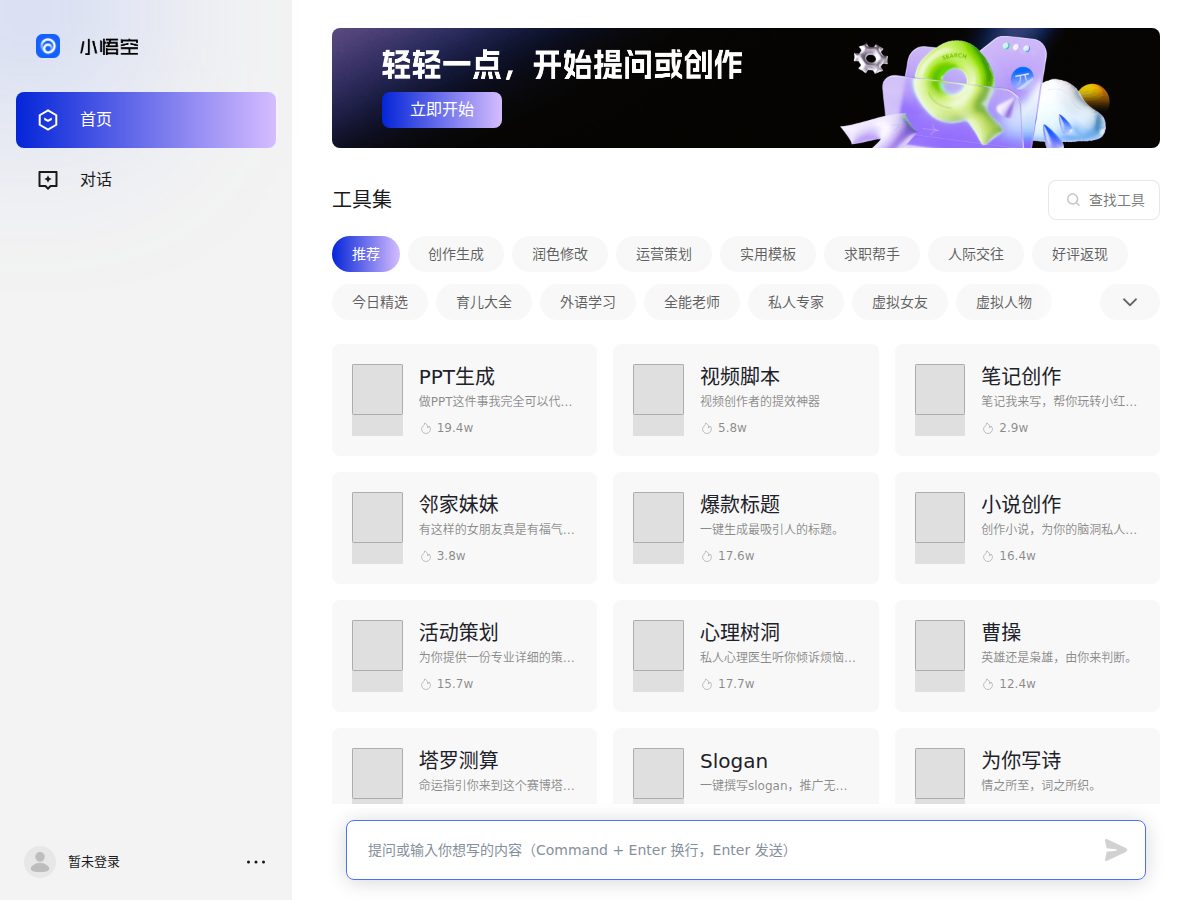This screenshot has width=1200, height=900.
Task: Select the 外语学习 category tab
Action: 588,302
